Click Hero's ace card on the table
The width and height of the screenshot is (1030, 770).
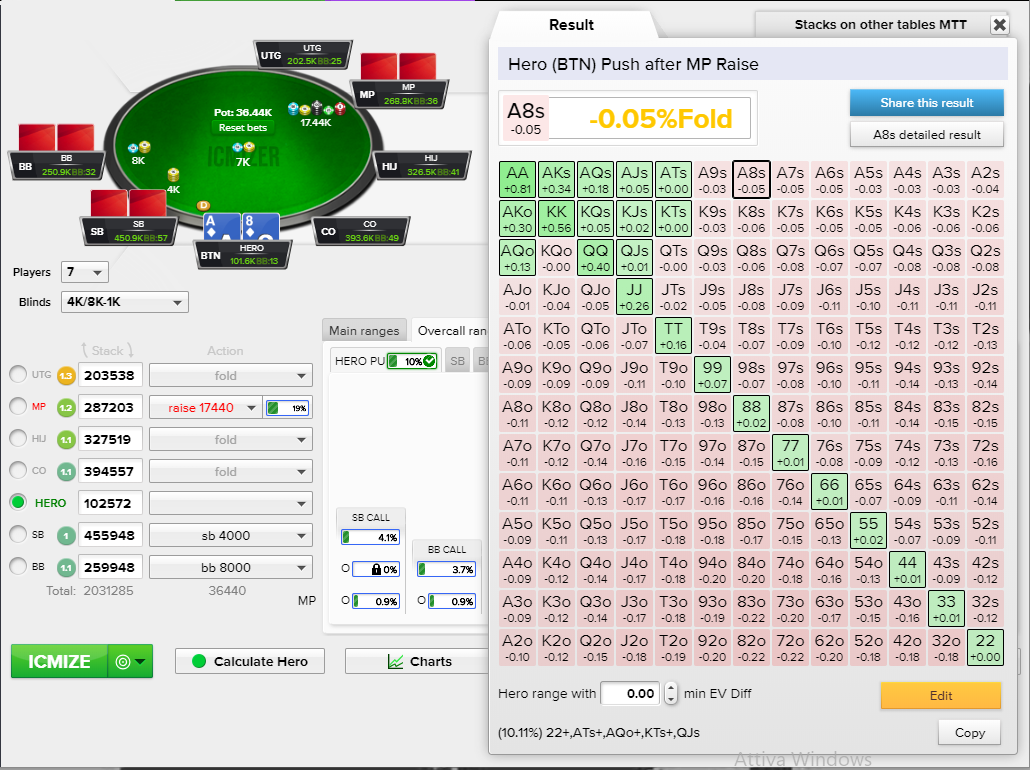(x=221, y=227)
